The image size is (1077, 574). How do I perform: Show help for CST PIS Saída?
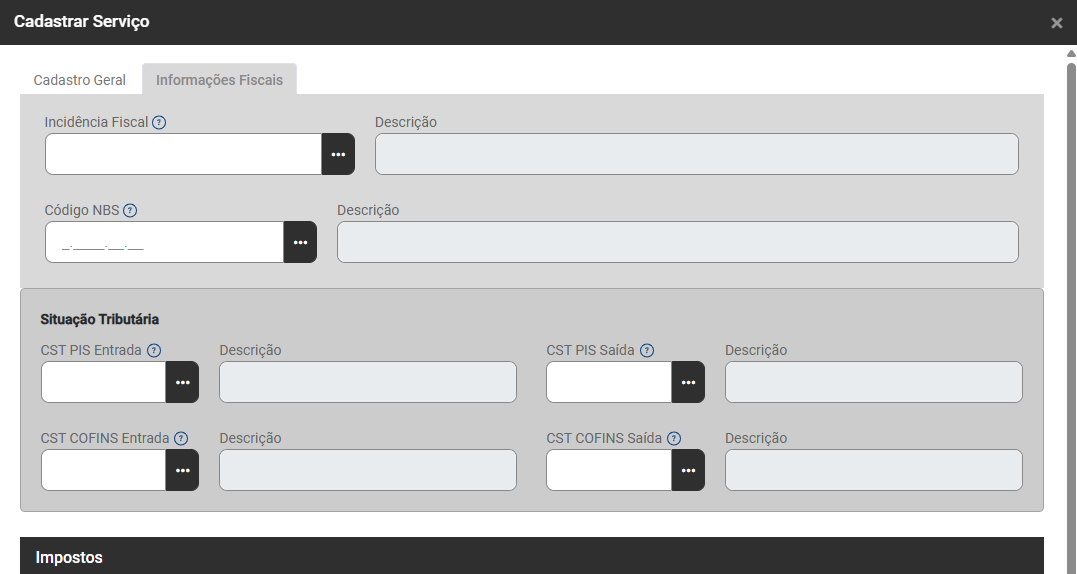647,350
